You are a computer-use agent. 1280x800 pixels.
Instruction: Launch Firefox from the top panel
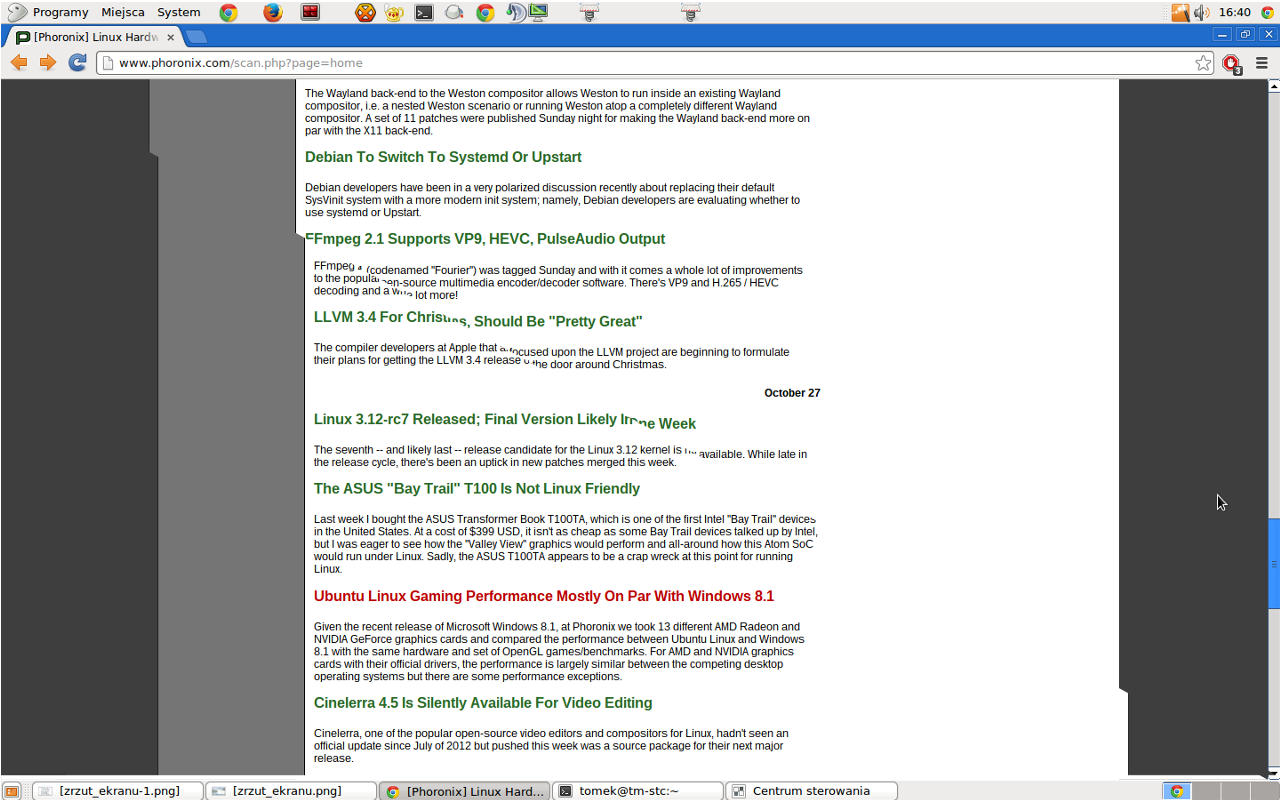tap(272, 12)
